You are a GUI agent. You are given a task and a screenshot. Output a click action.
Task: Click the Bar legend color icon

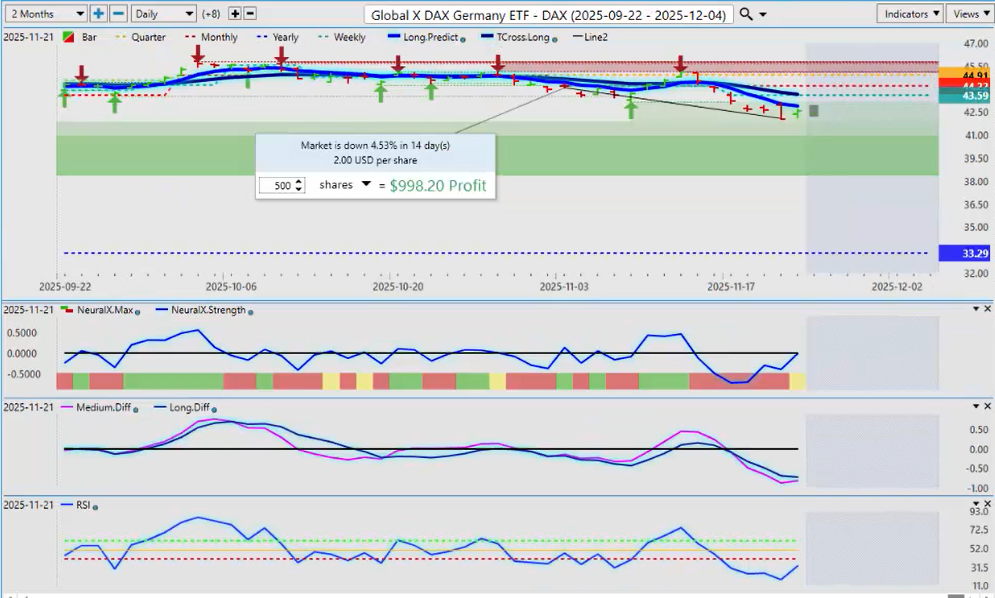click(x=68, y=37)
